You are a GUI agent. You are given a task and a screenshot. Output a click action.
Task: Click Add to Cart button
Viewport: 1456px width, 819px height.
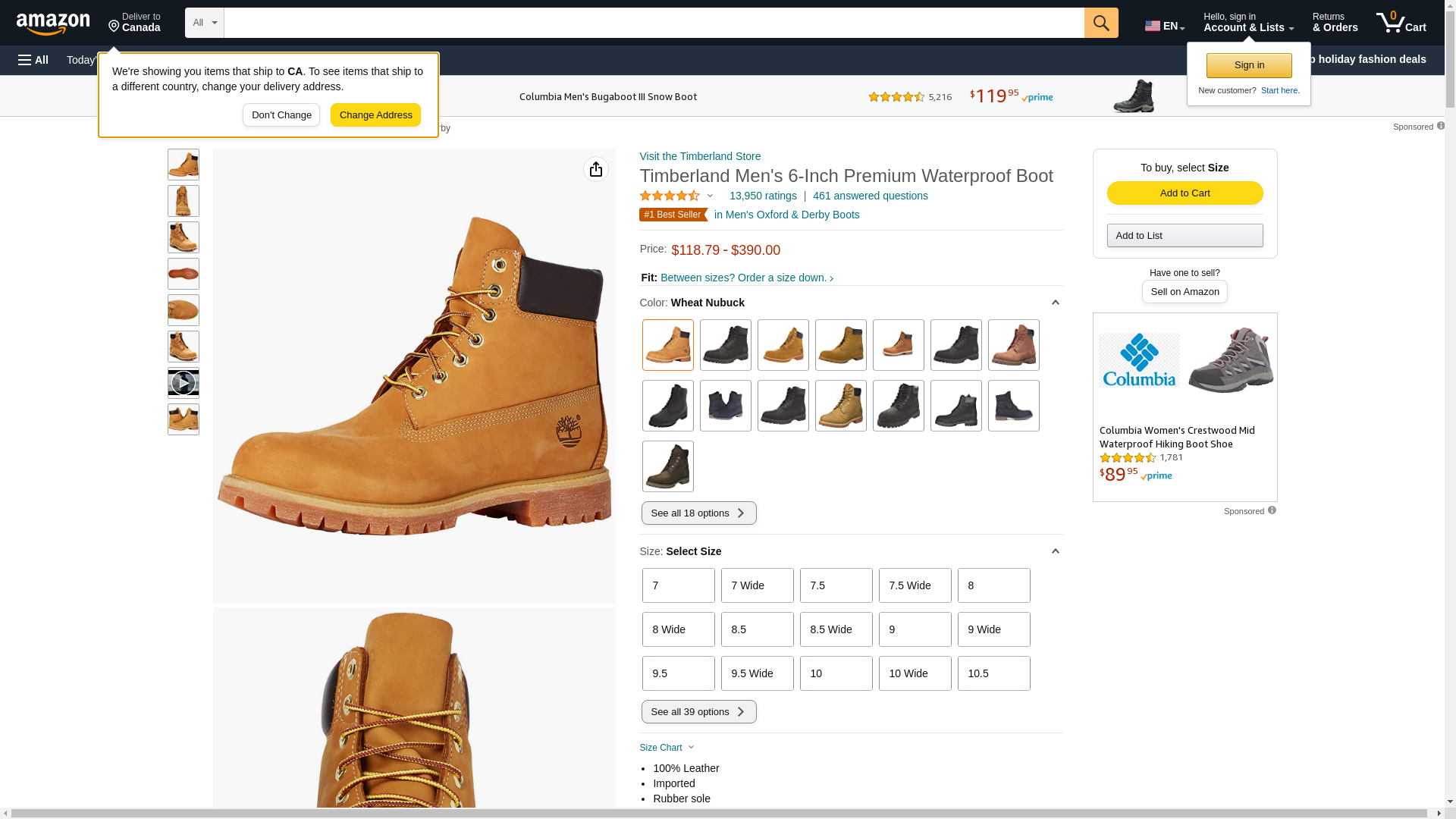point(1185,193)
